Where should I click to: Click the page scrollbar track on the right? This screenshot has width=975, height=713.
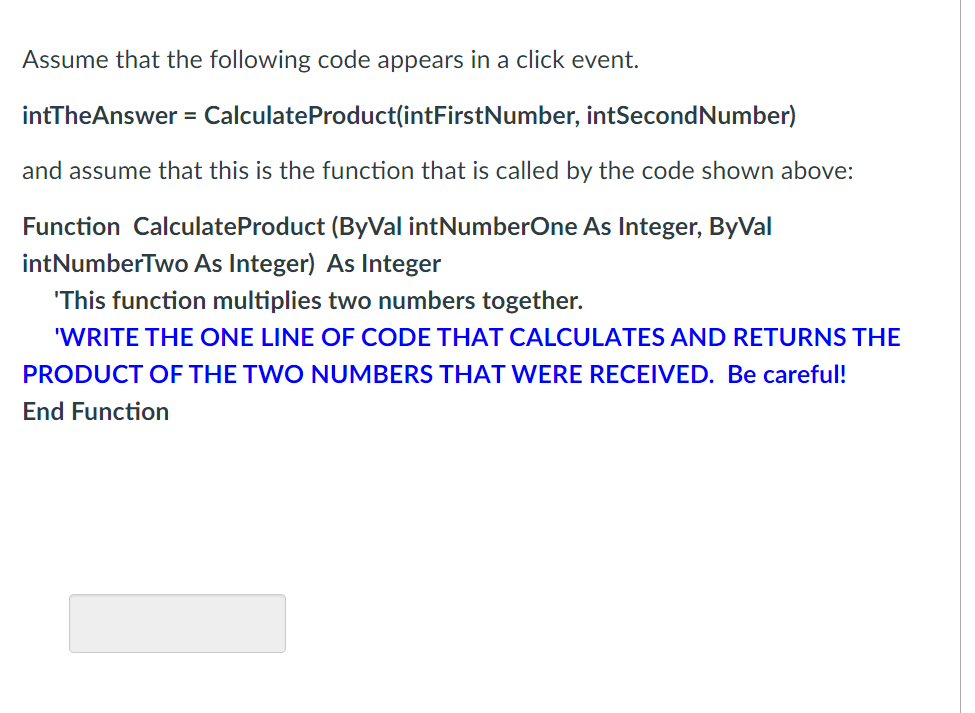click(x=967, y=350)
